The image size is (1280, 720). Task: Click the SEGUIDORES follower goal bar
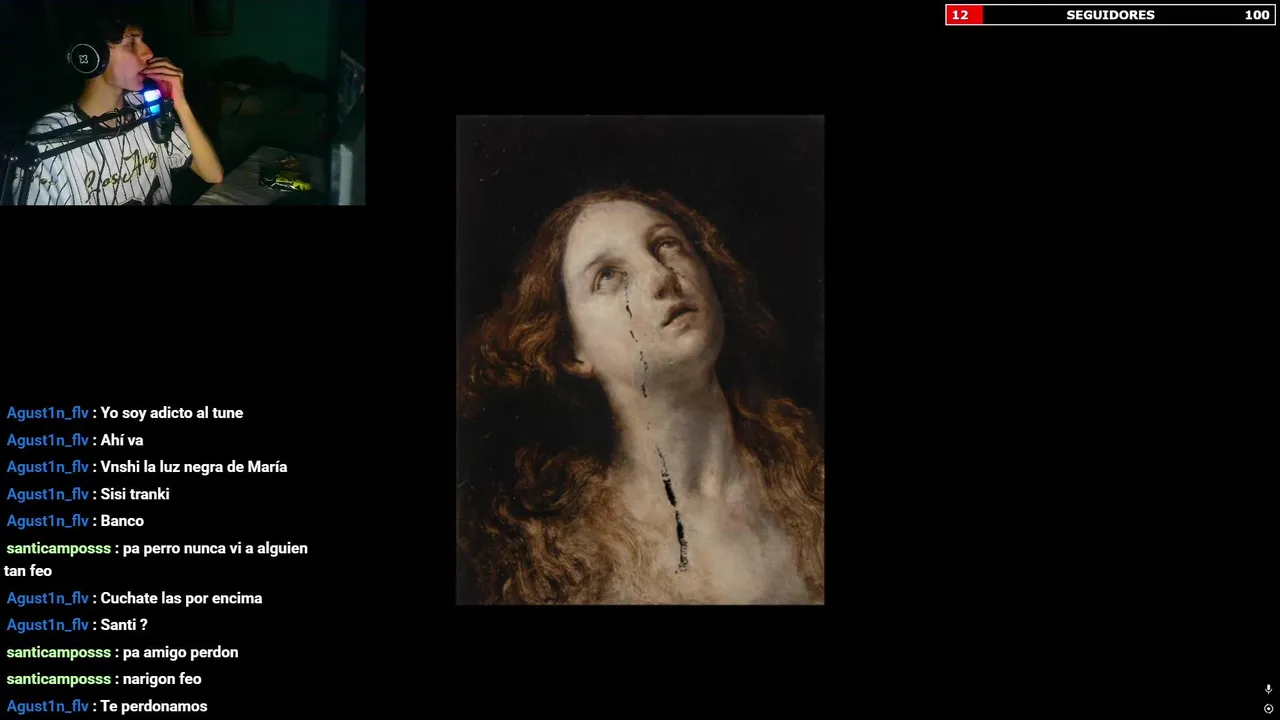(x=1110, y=15)
